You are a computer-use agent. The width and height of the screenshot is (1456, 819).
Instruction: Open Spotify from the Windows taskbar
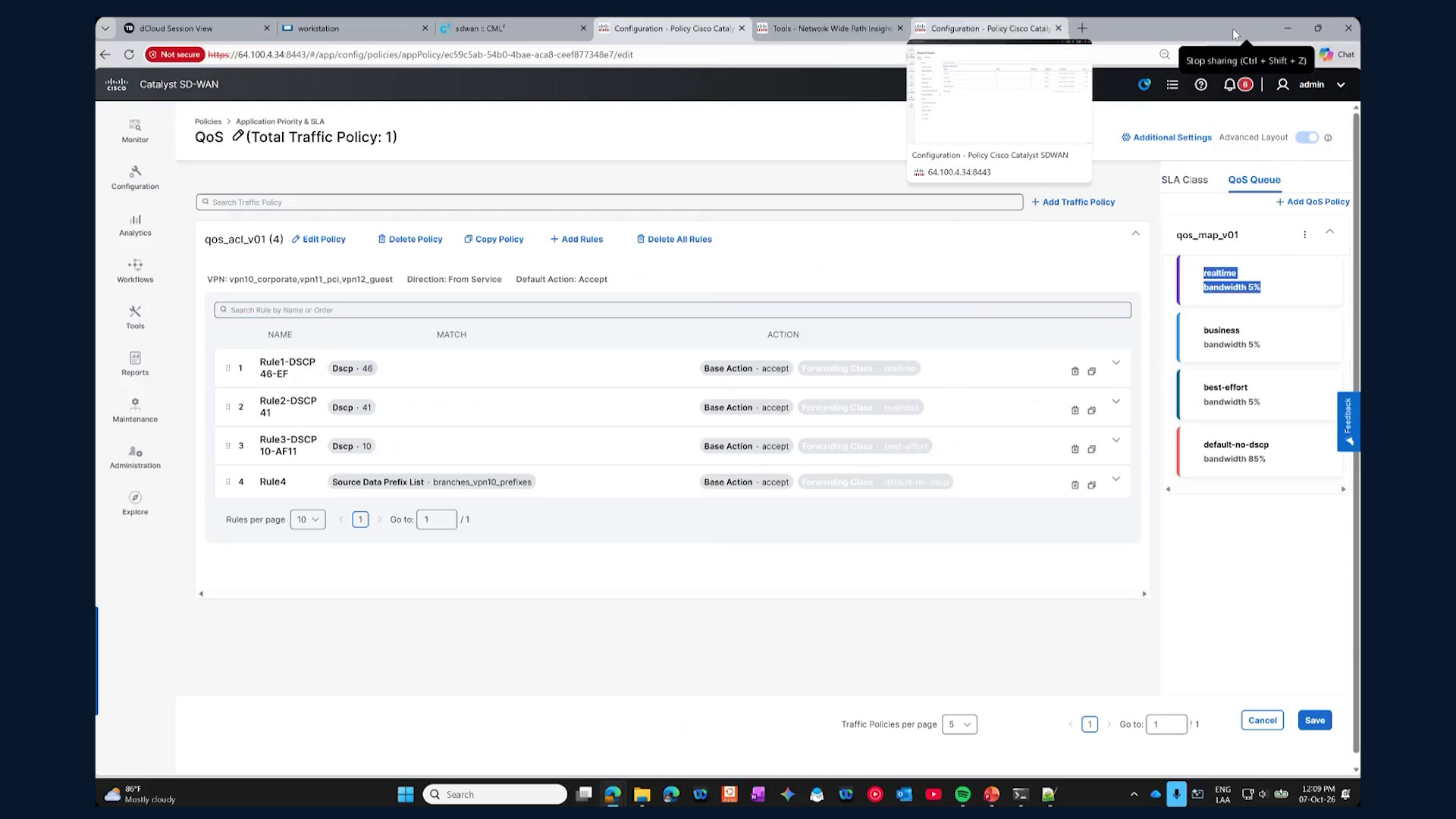(x=962, y=794)
